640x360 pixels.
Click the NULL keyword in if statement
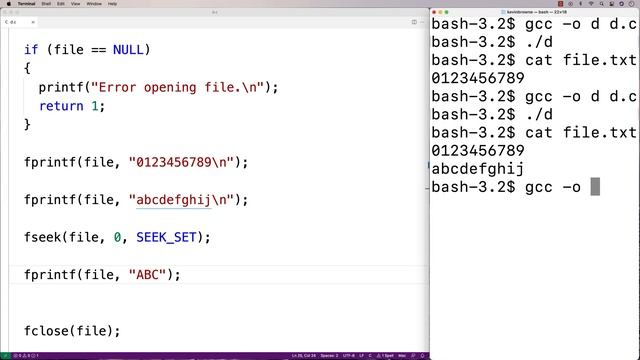pos(128,50)
